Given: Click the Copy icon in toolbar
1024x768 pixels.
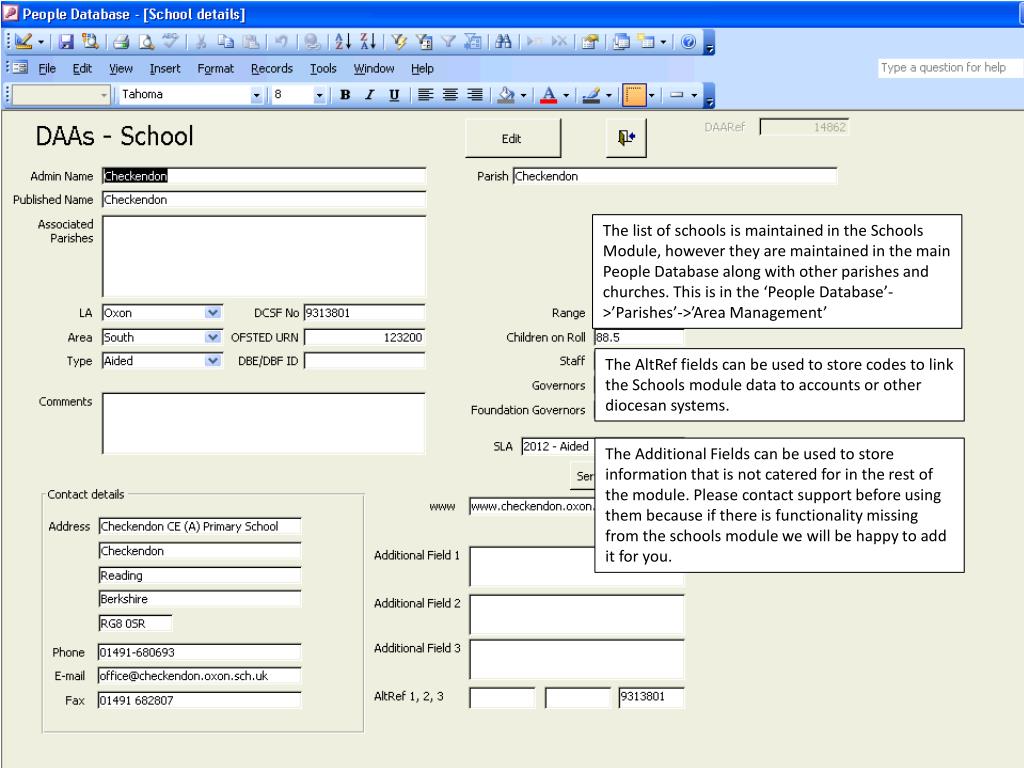Looking at the screenshot, I should (x=225, y=42).
